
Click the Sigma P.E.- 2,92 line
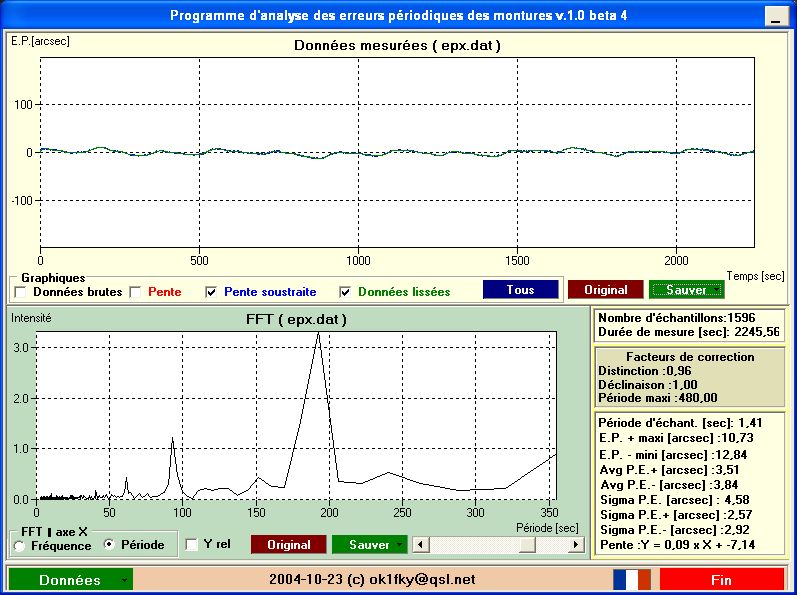click(675, 530)
